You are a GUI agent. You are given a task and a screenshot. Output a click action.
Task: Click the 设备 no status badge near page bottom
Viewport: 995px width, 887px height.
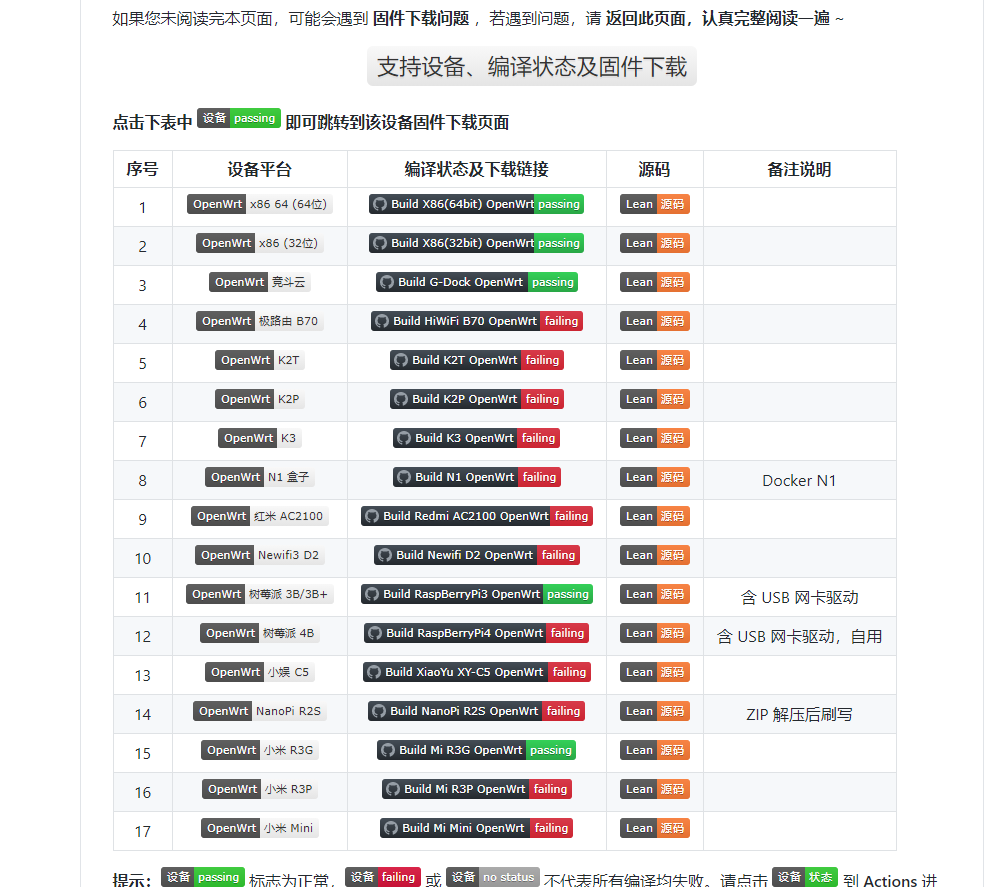click(492, 877)
